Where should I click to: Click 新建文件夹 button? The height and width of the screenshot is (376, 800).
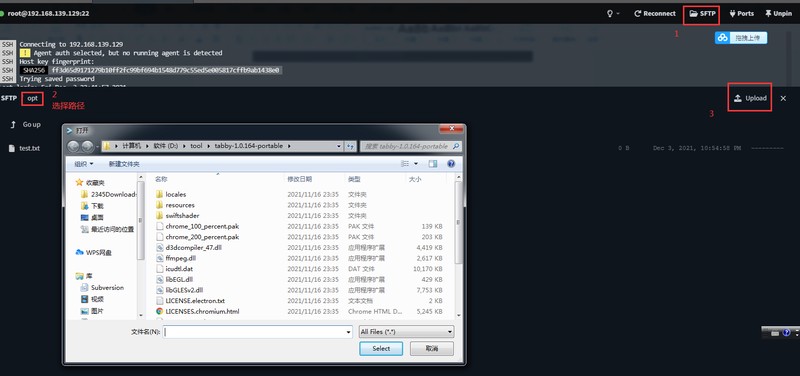tap(124, 164)
